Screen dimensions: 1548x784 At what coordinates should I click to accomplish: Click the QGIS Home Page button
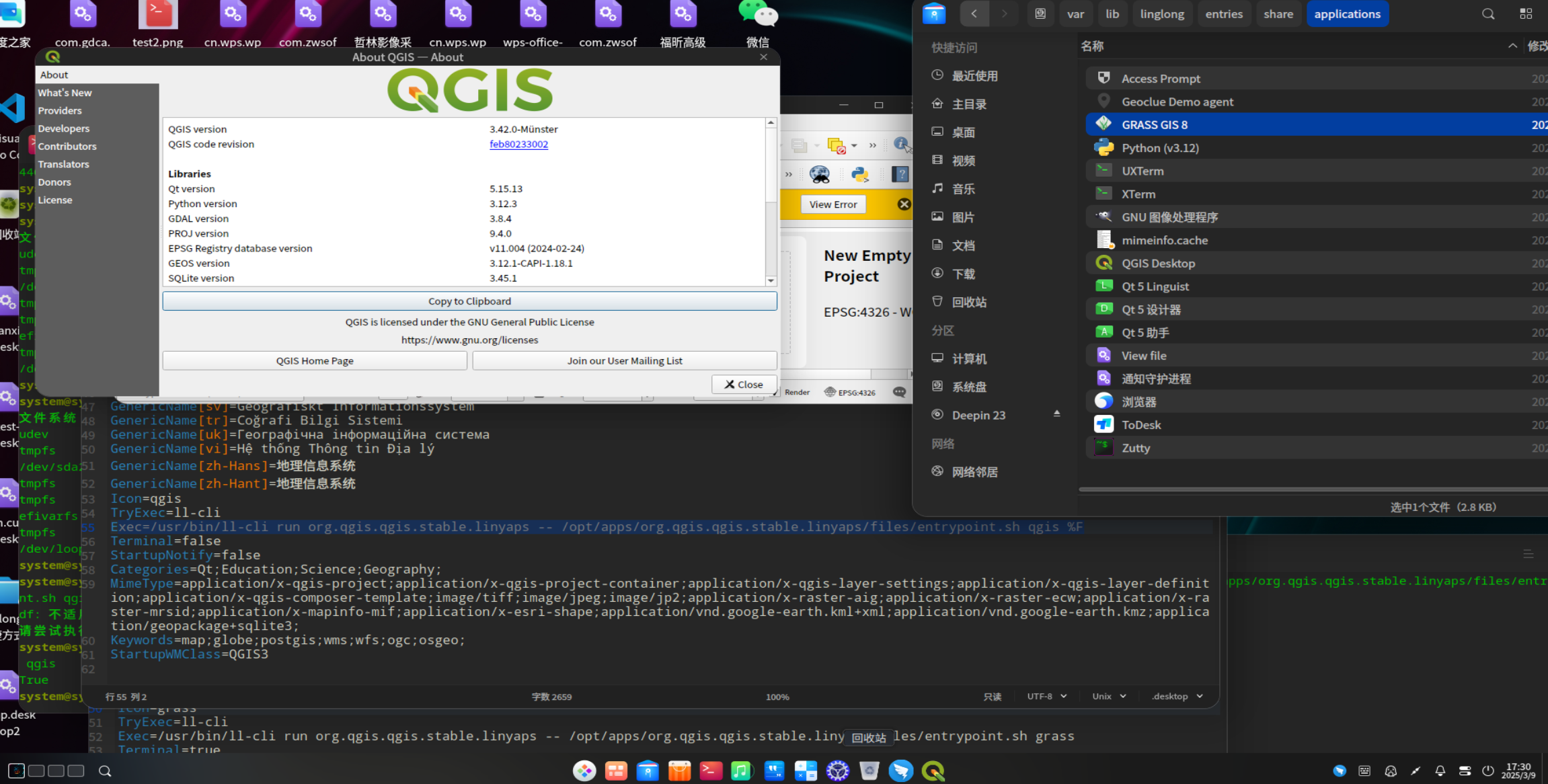coord(315,361)
